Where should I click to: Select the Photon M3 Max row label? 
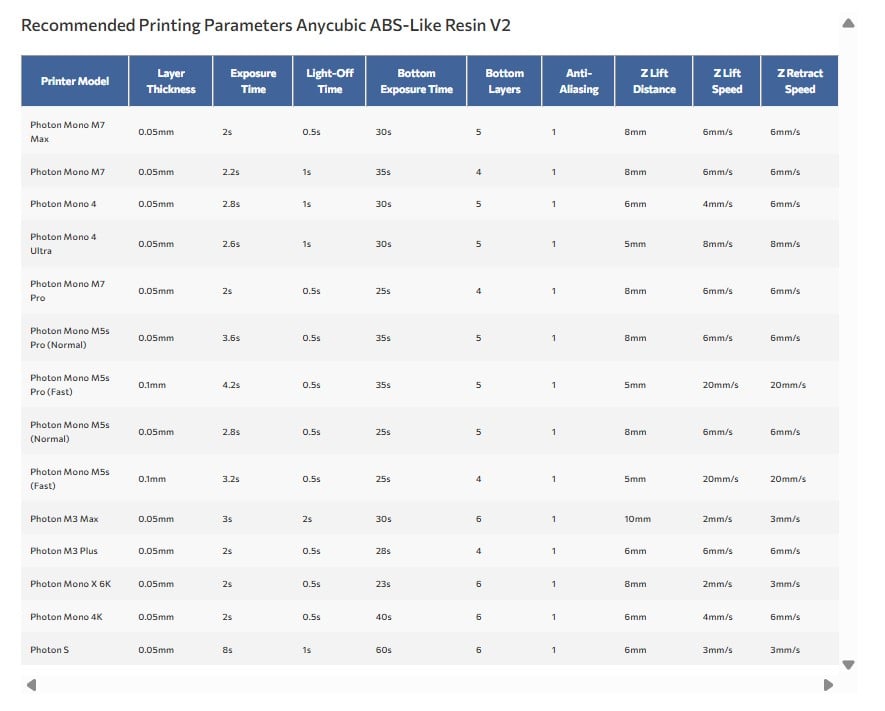click(64, 519)
